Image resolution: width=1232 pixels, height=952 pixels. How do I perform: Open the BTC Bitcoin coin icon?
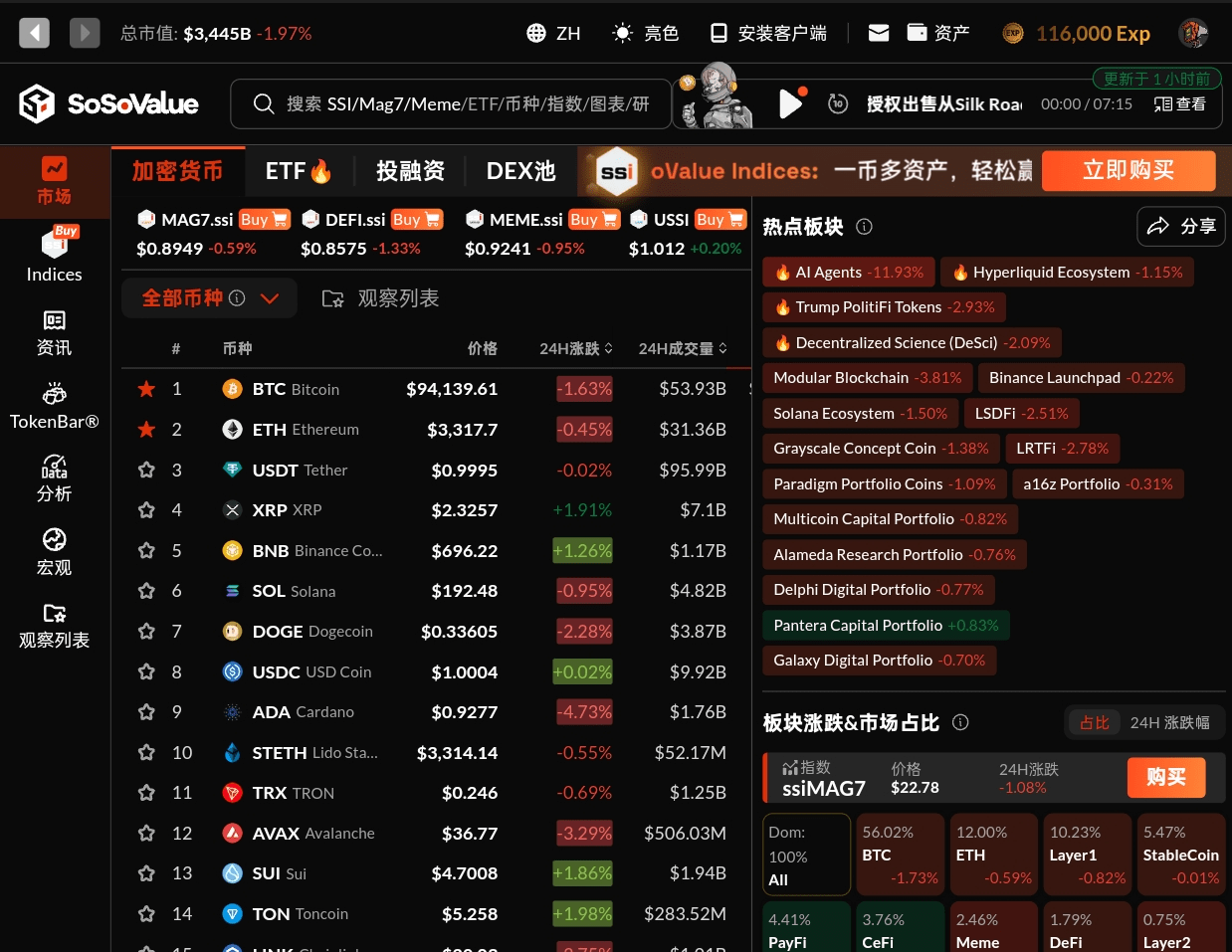click(x=233, y=389)
